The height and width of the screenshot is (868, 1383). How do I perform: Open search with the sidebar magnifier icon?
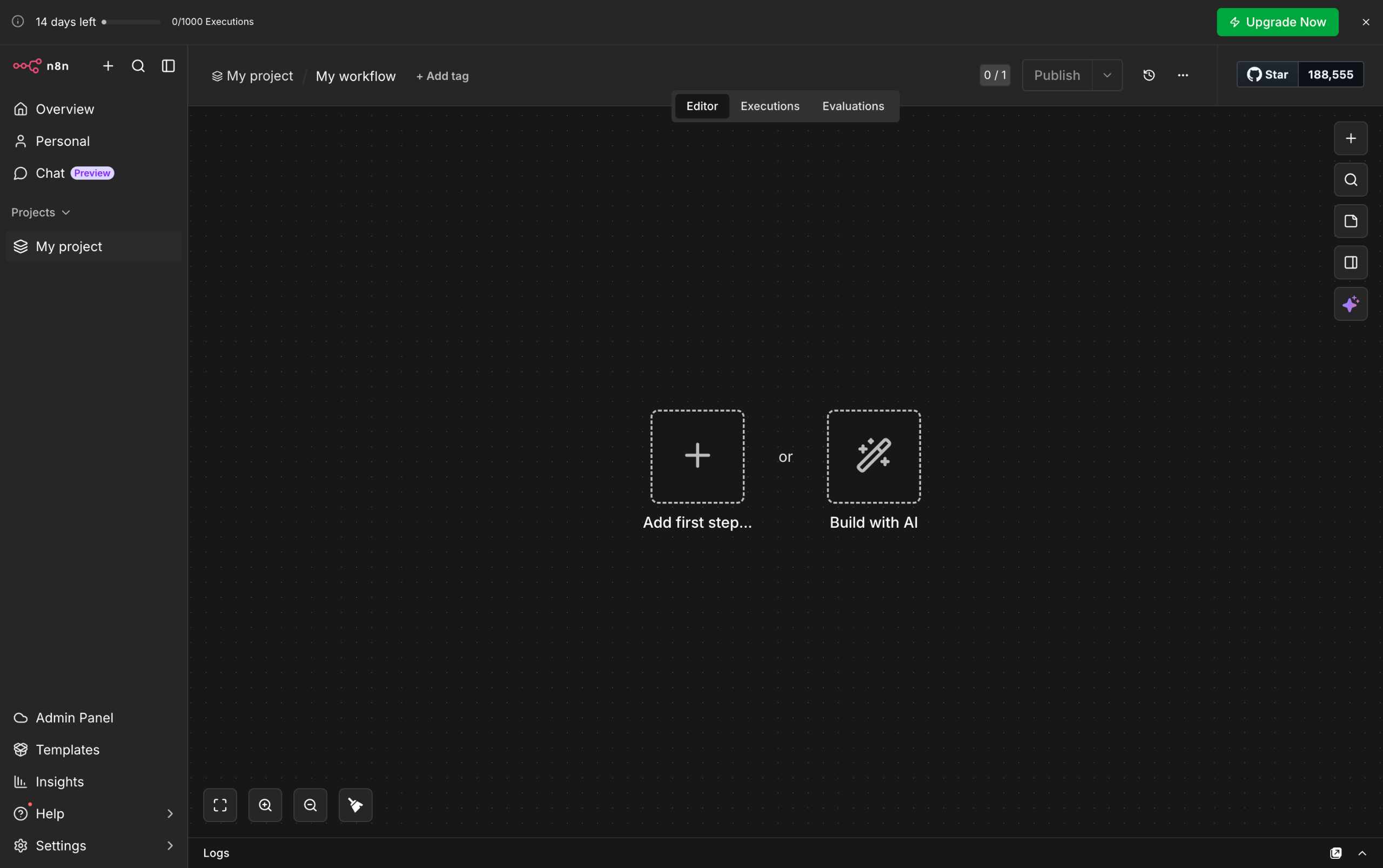coord(138,66)
